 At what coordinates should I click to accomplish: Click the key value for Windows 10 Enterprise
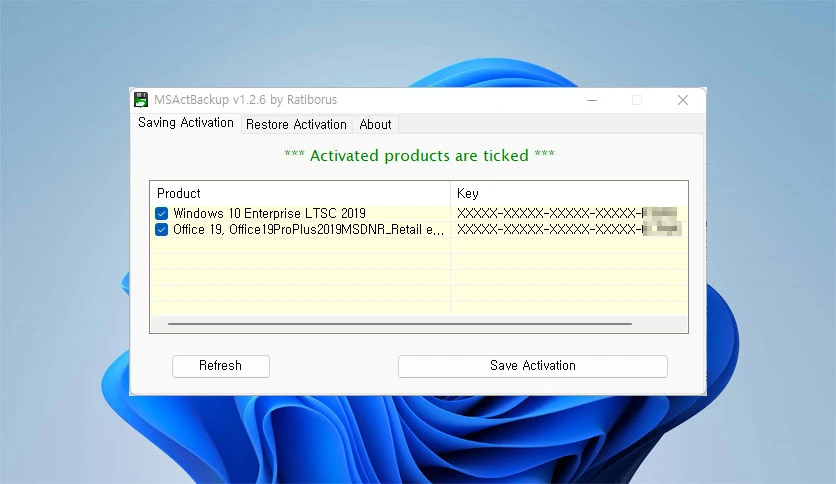click(x=567, y=214)
